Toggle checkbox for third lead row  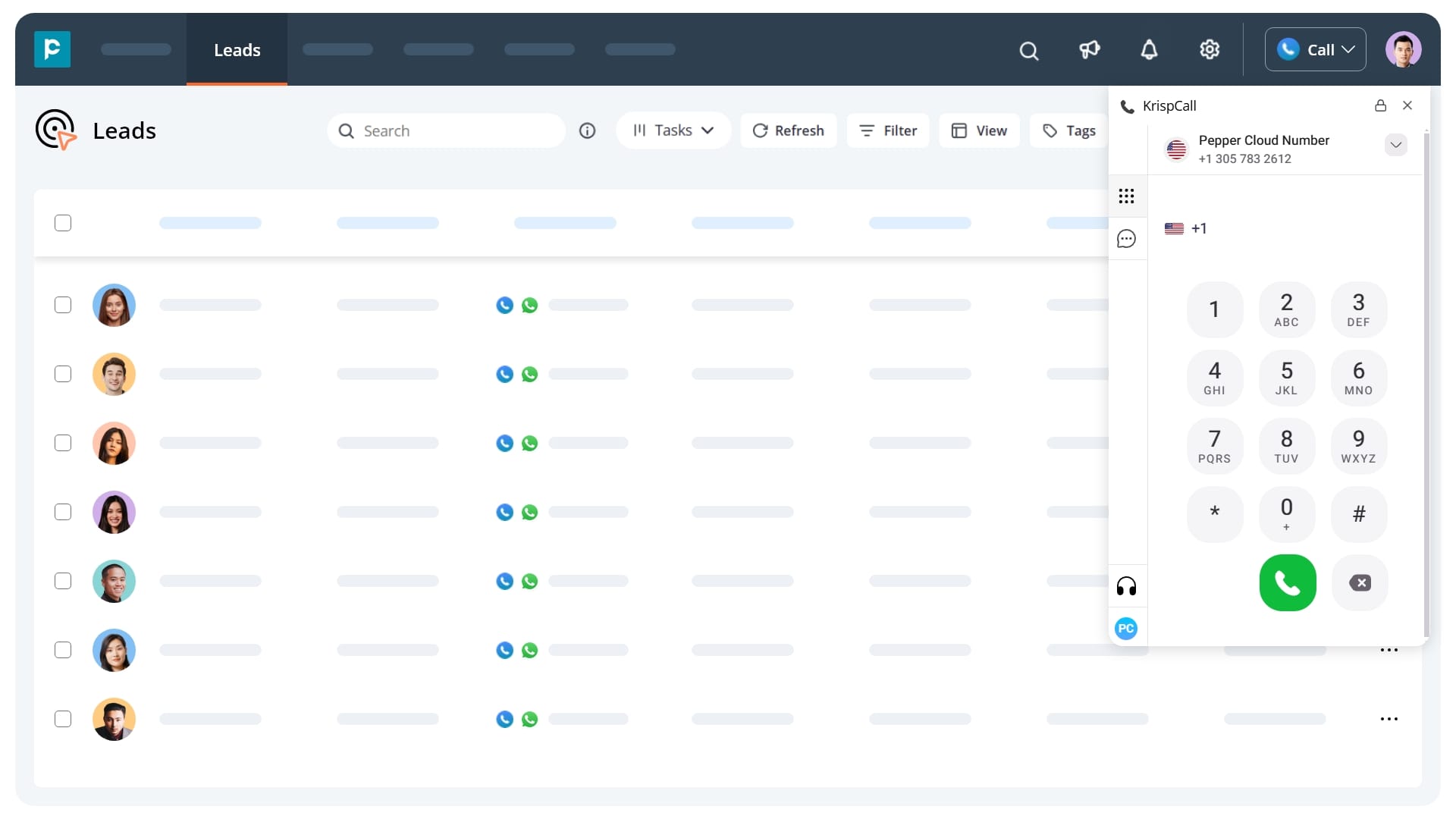point(63,443)
